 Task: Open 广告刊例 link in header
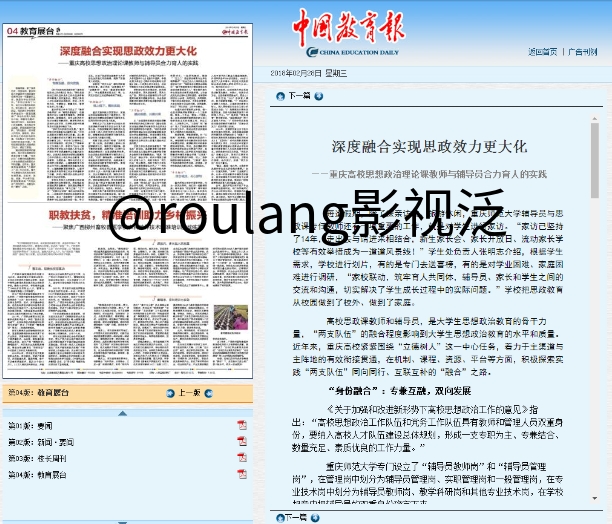583,52
